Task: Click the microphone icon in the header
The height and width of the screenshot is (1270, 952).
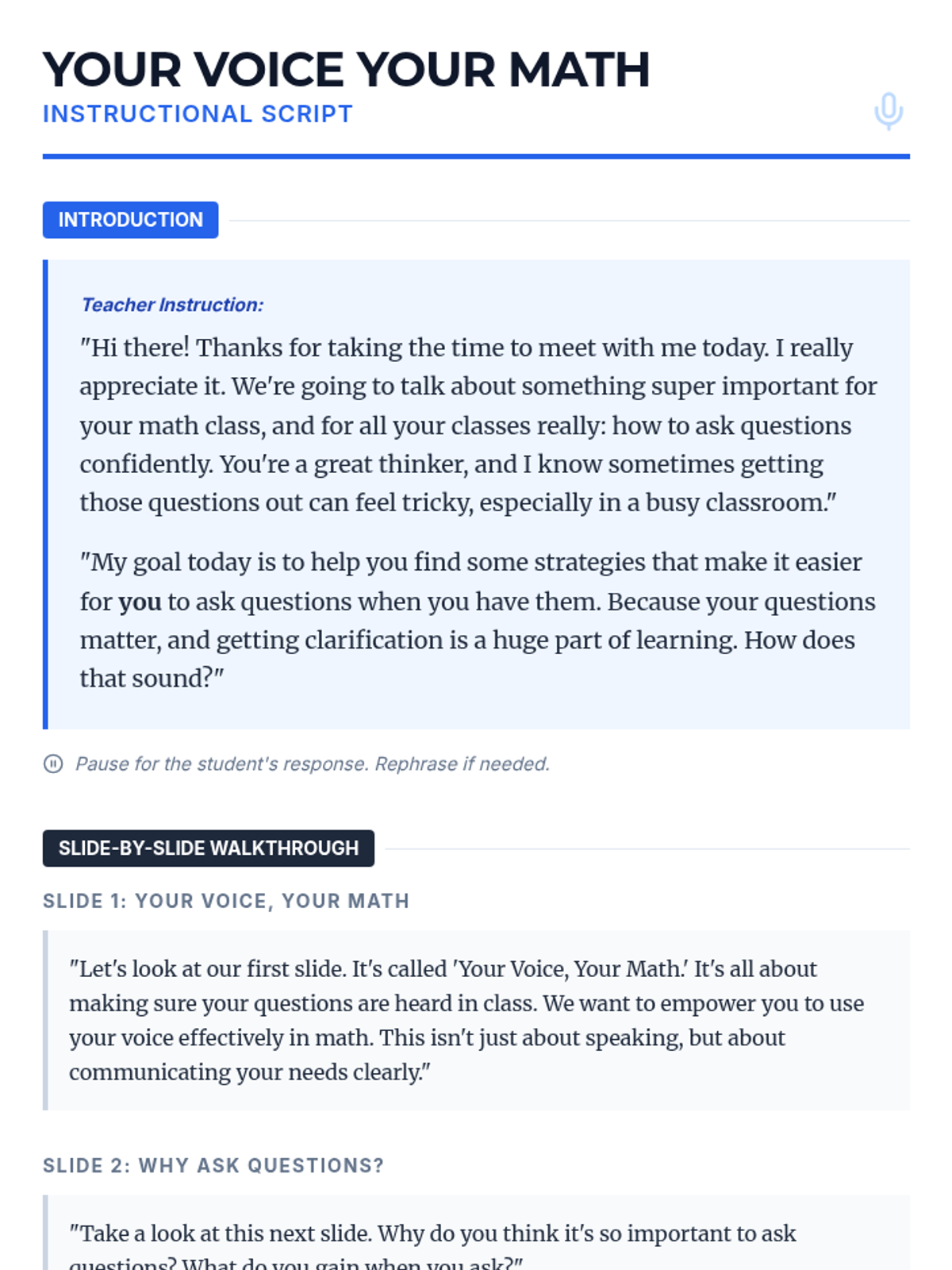Action: click(x=889, y=111)
